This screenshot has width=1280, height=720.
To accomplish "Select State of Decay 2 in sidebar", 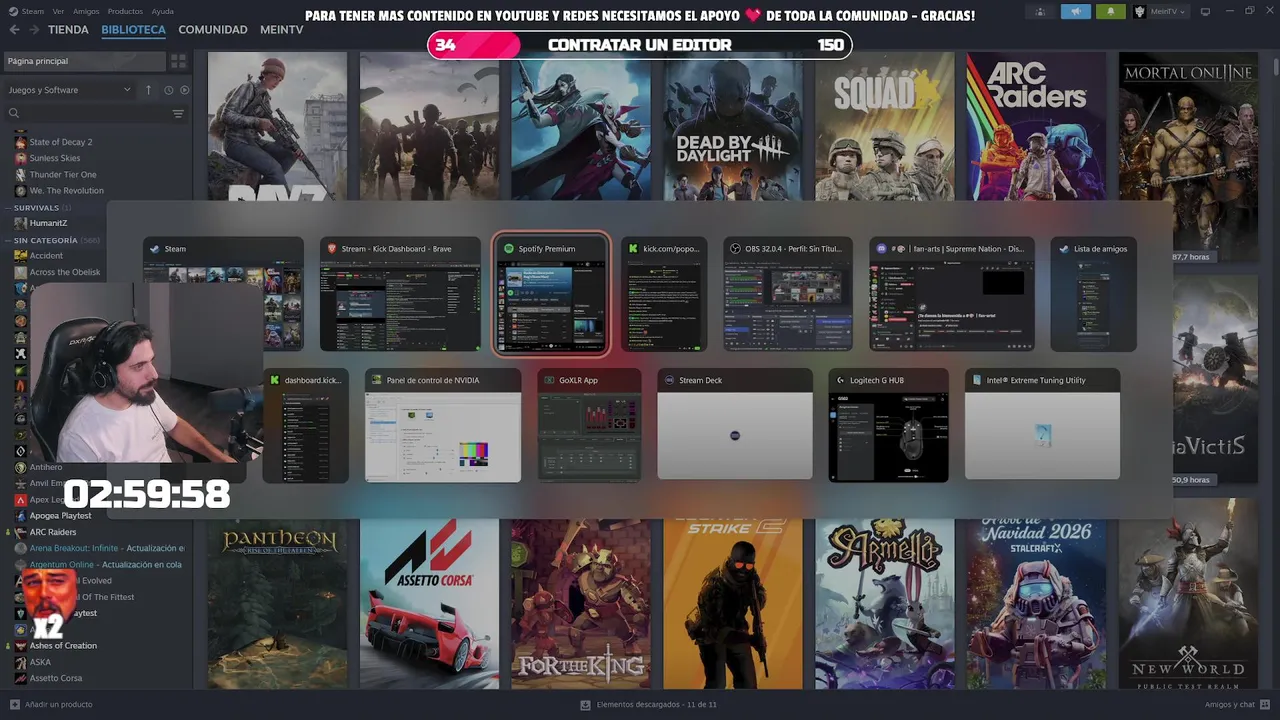I will click(60, 142).
